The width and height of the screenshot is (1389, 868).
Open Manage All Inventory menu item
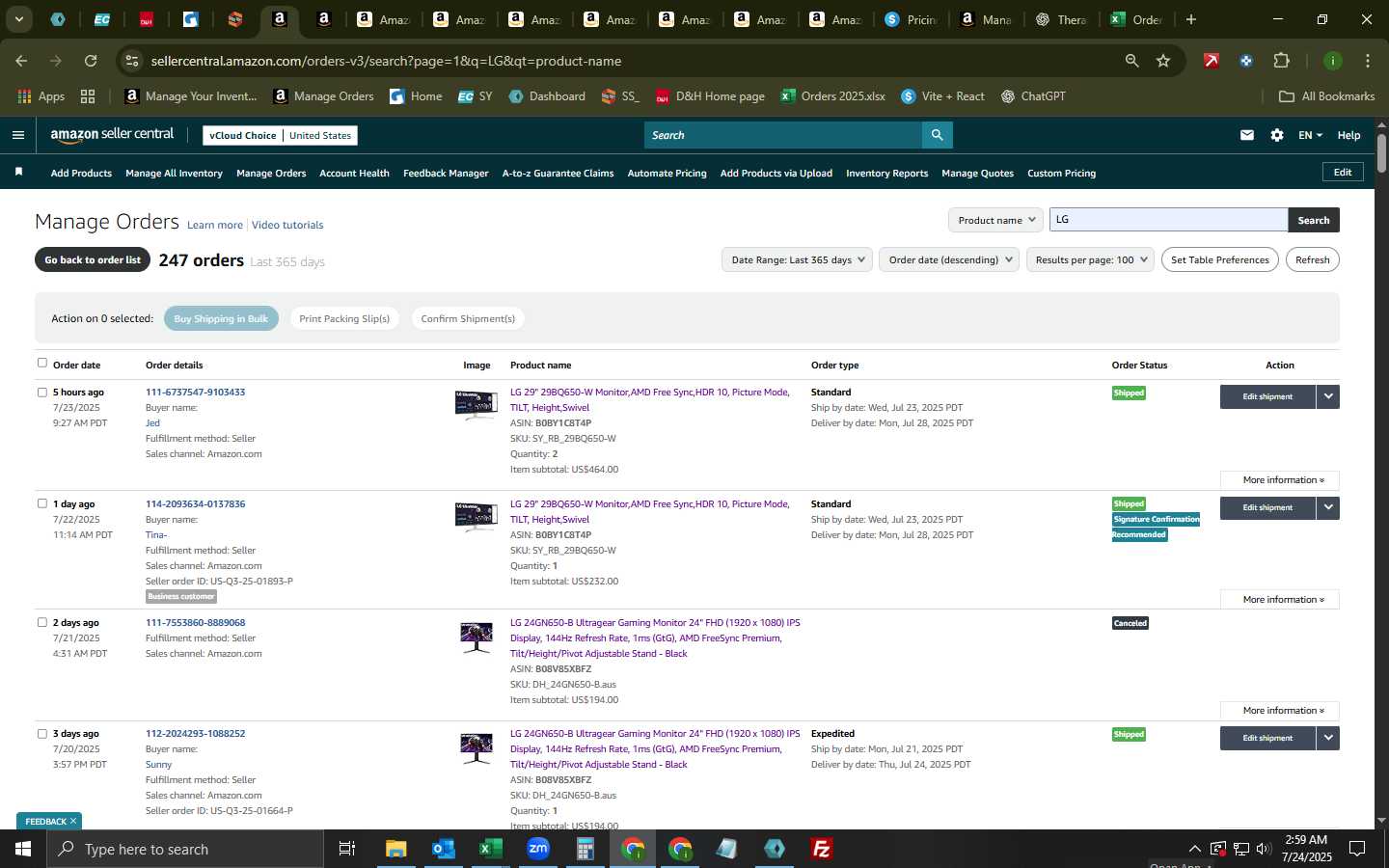click(x=174, y=173)
